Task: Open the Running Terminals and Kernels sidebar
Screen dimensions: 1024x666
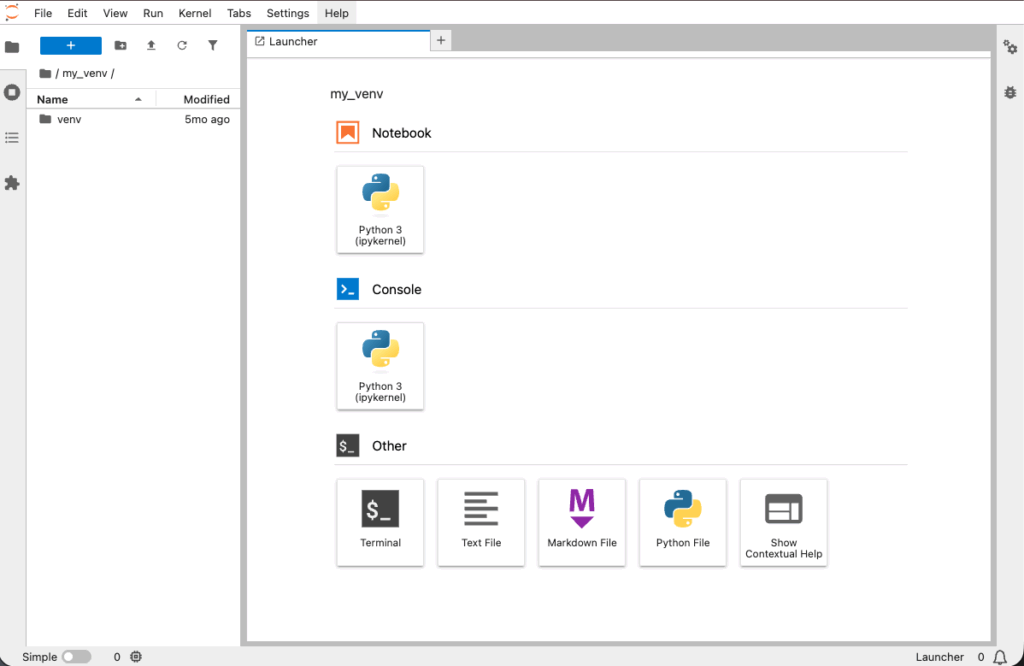Action: pos(12,92)
